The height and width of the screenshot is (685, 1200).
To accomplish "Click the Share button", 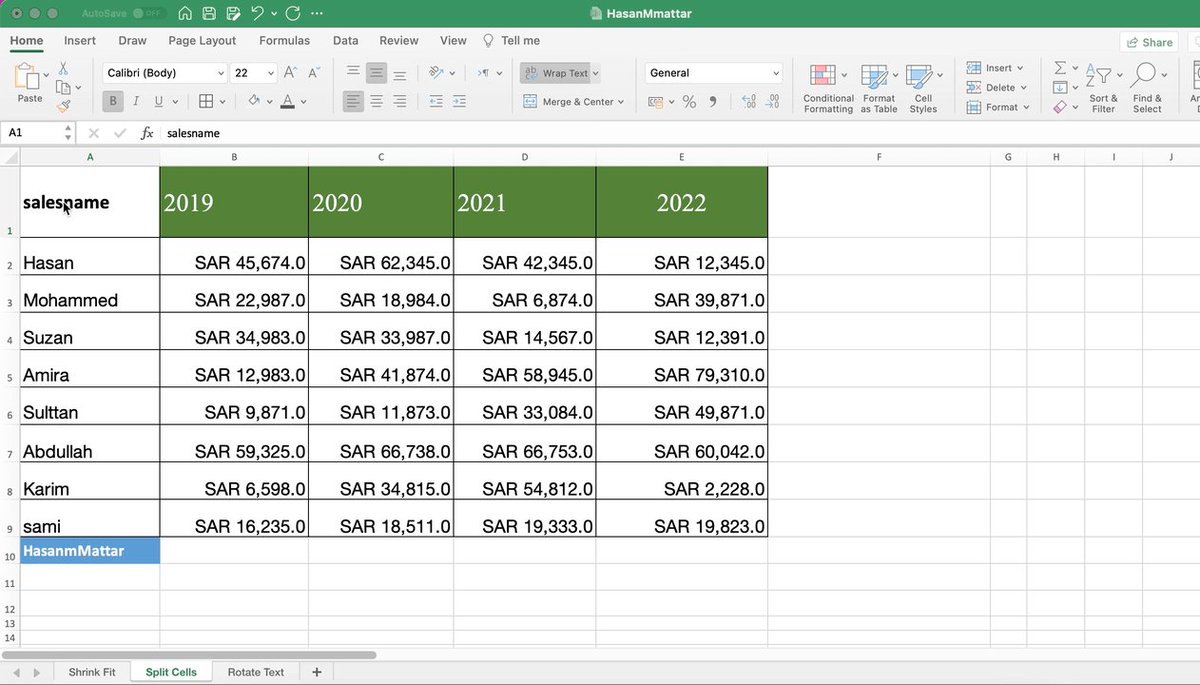I will (1149, 42).
